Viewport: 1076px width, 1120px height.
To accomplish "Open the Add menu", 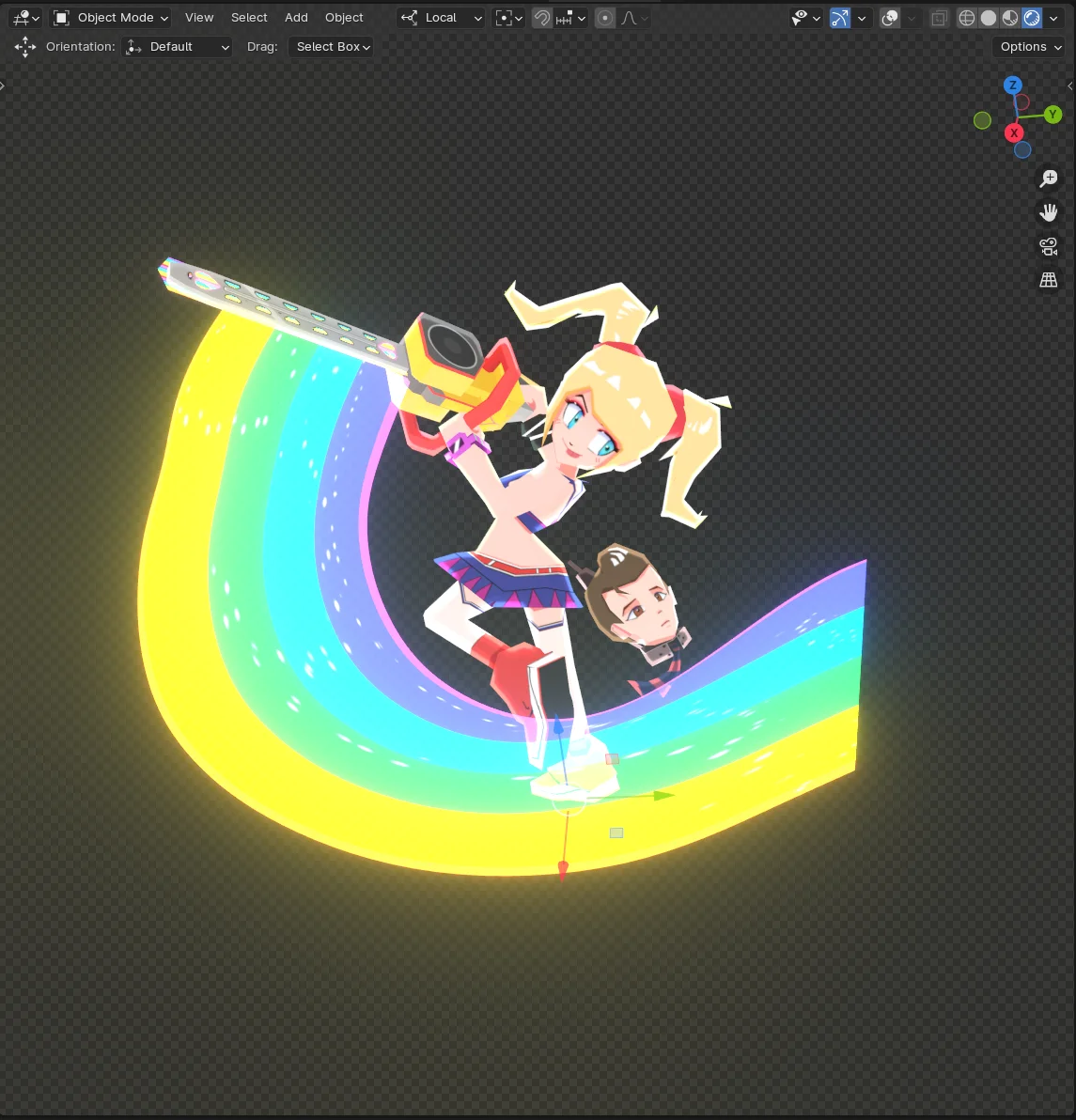I will pos(296,17).
